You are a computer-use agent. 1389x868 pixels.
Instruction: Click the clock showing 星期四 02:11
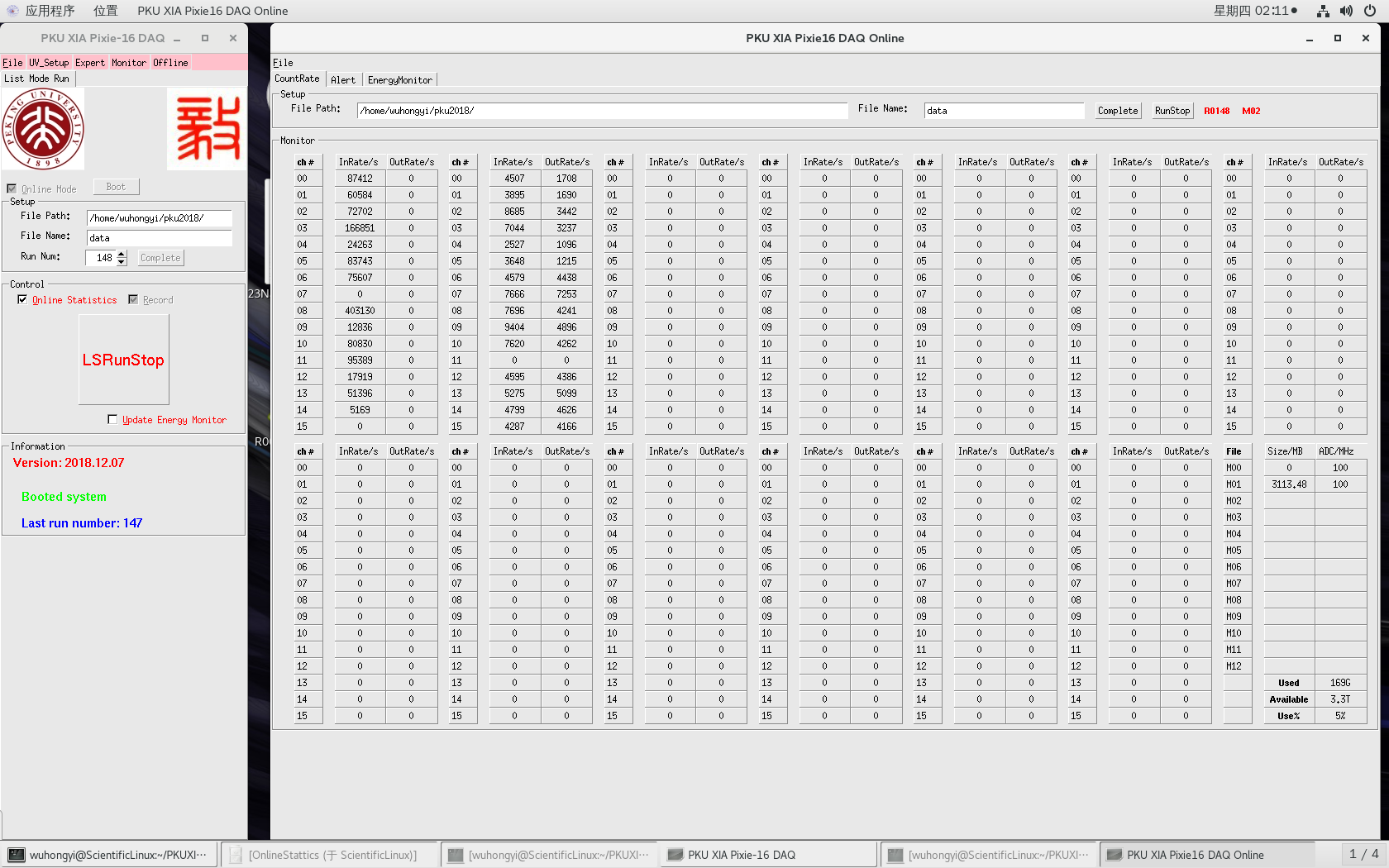click(x=1255, y=11)
